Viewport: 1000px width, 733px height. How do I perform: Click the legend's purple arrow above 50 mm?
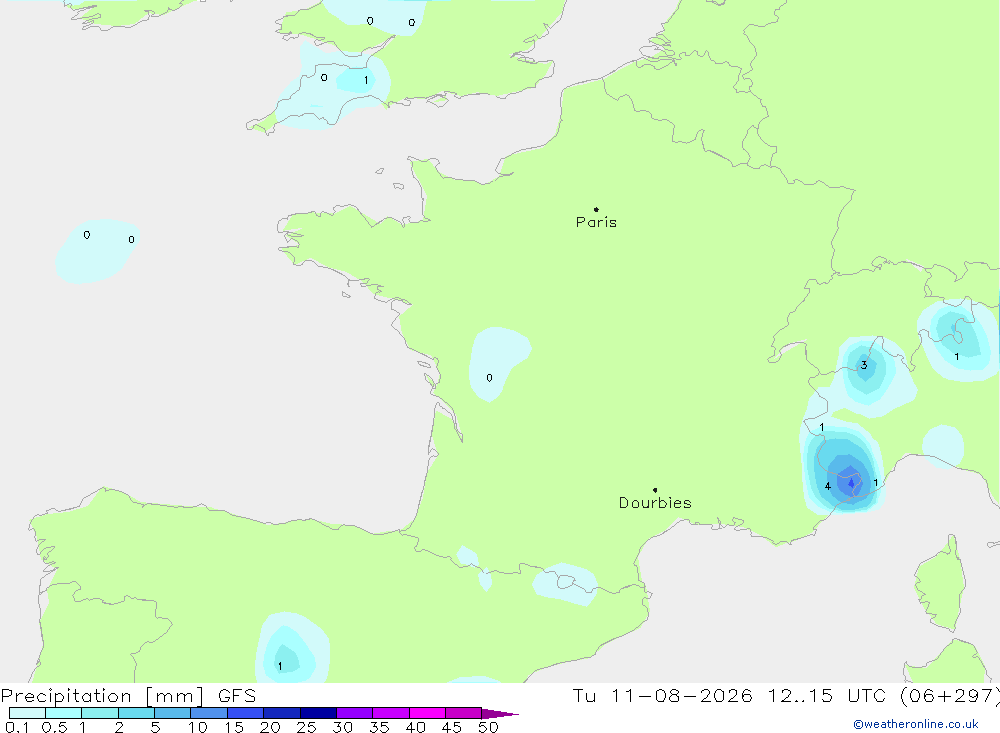499,713
